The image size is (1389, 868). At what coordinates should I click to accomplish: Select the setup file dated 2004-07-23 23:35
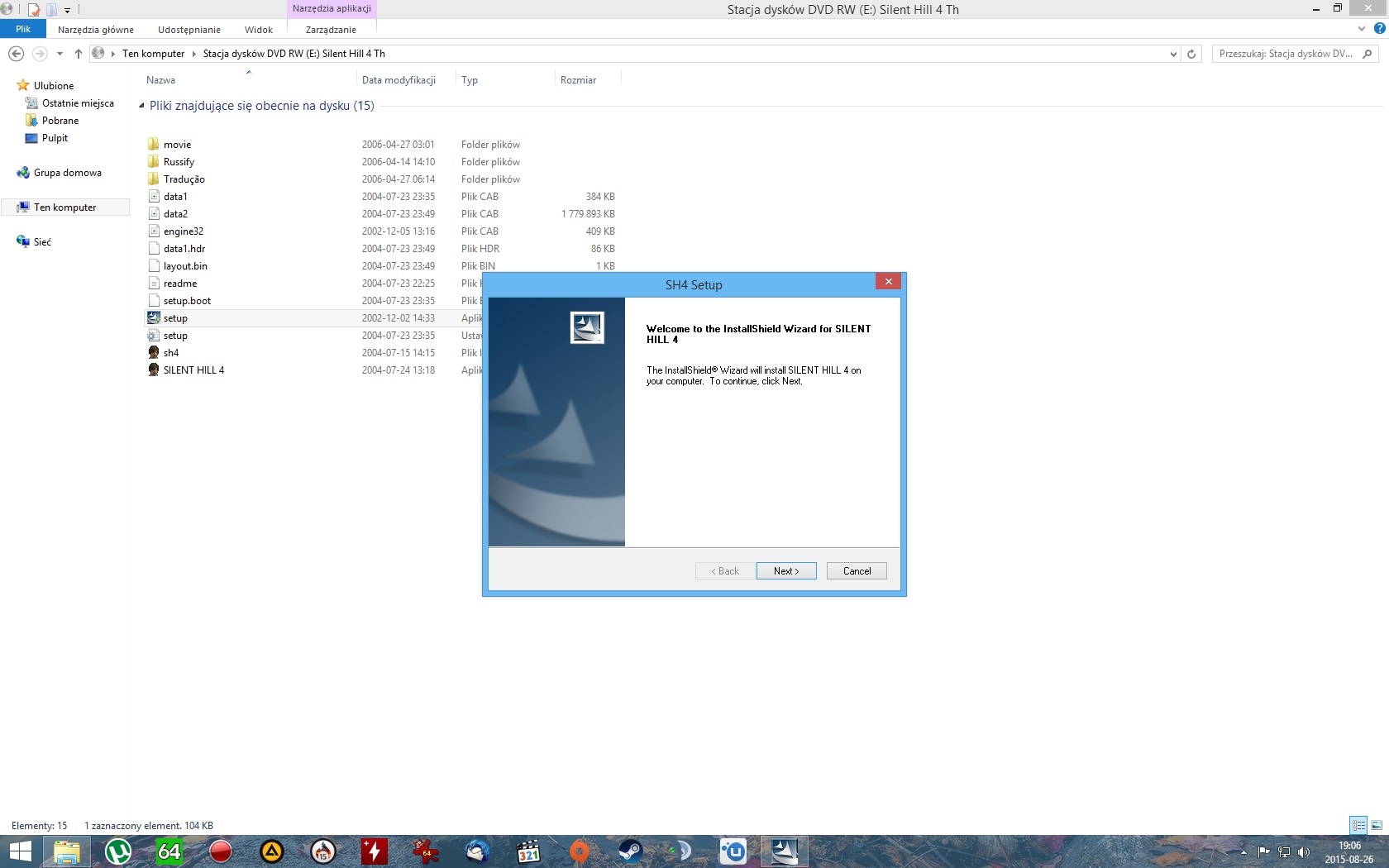click(175, 336)
